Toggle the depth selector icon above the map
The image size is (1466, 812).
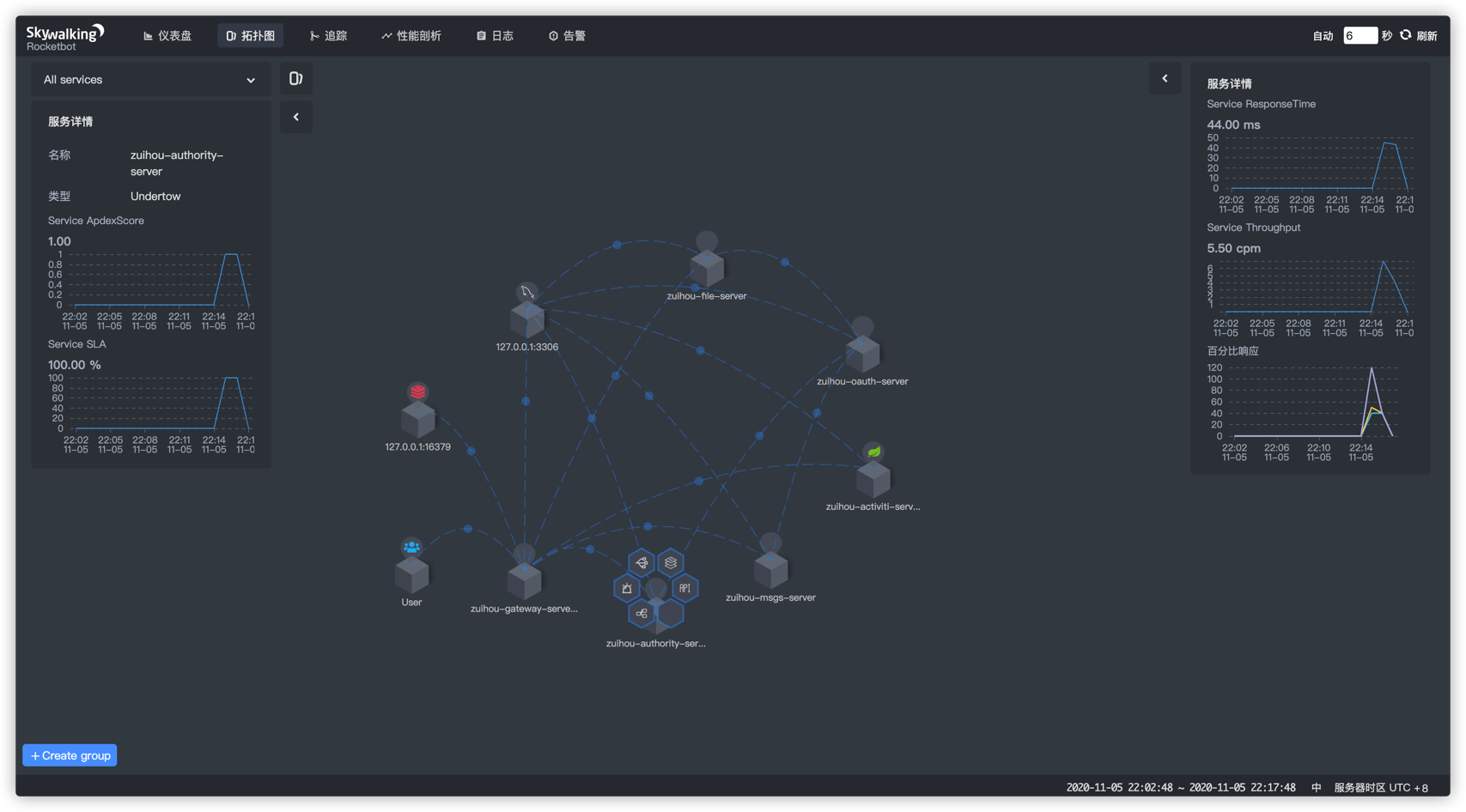click(x=295, y=78)
